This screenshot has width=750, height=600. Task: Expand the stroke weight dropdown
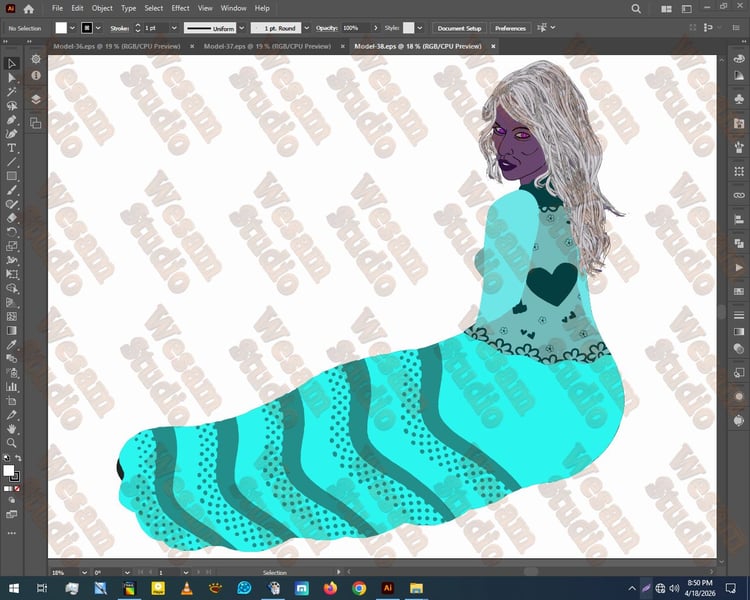coord(174,28)
